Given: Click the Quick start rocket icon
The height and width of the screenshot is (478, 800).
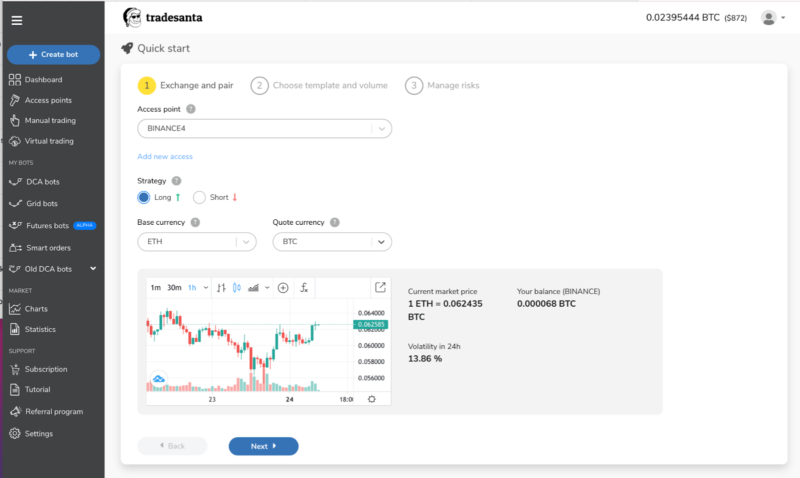Looking at the screenshot, I should click(127, 48).
